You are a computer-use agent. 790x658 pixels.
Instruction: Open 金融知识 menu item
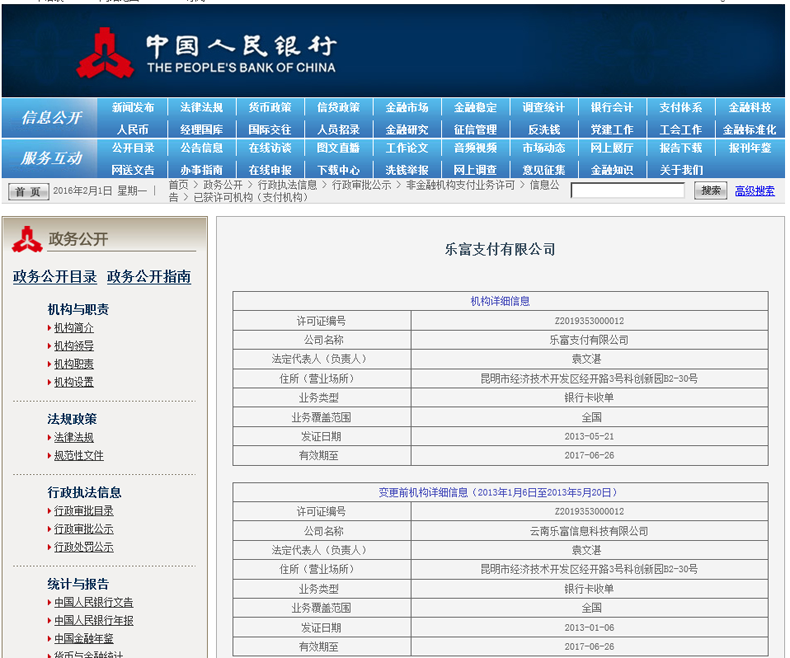pos(612,170)
